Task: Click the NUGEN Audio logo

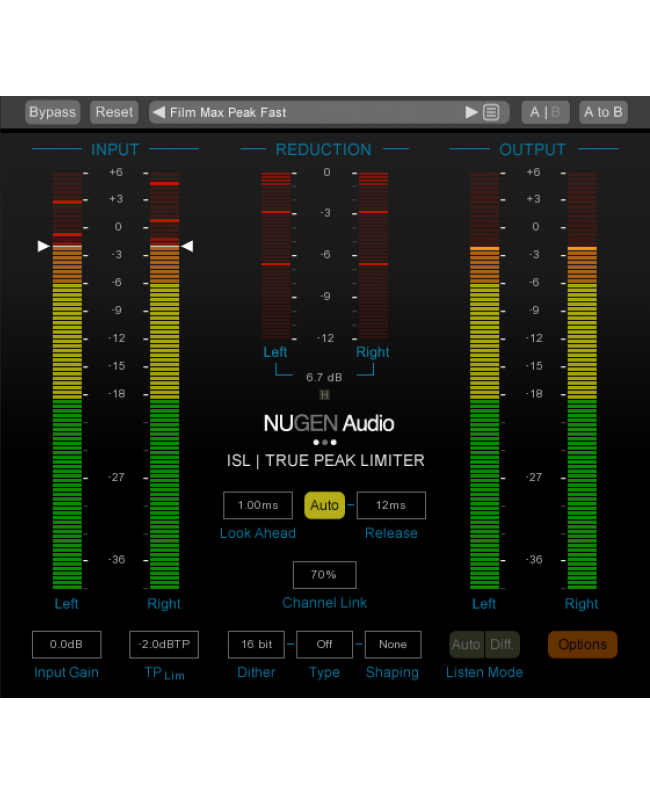Action: (x=329, y=423)
